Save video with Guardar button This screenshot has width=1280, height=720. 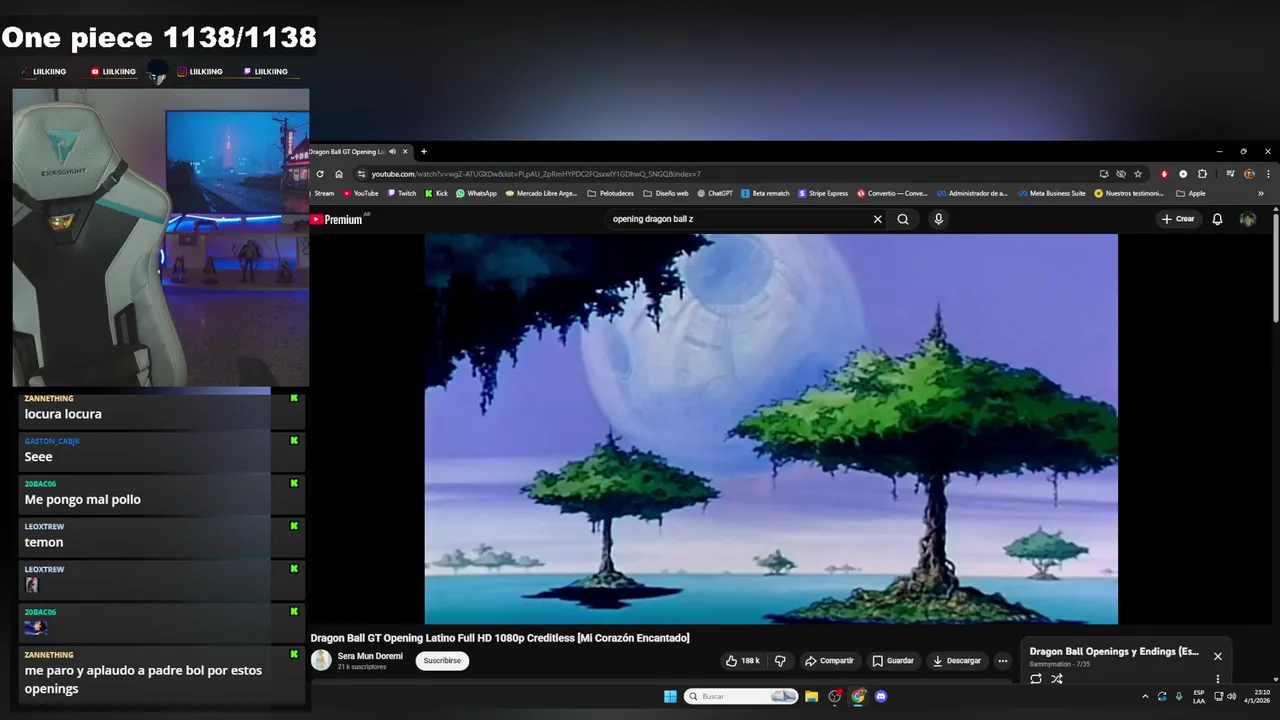pyautogui.click(x=893, y=661)
